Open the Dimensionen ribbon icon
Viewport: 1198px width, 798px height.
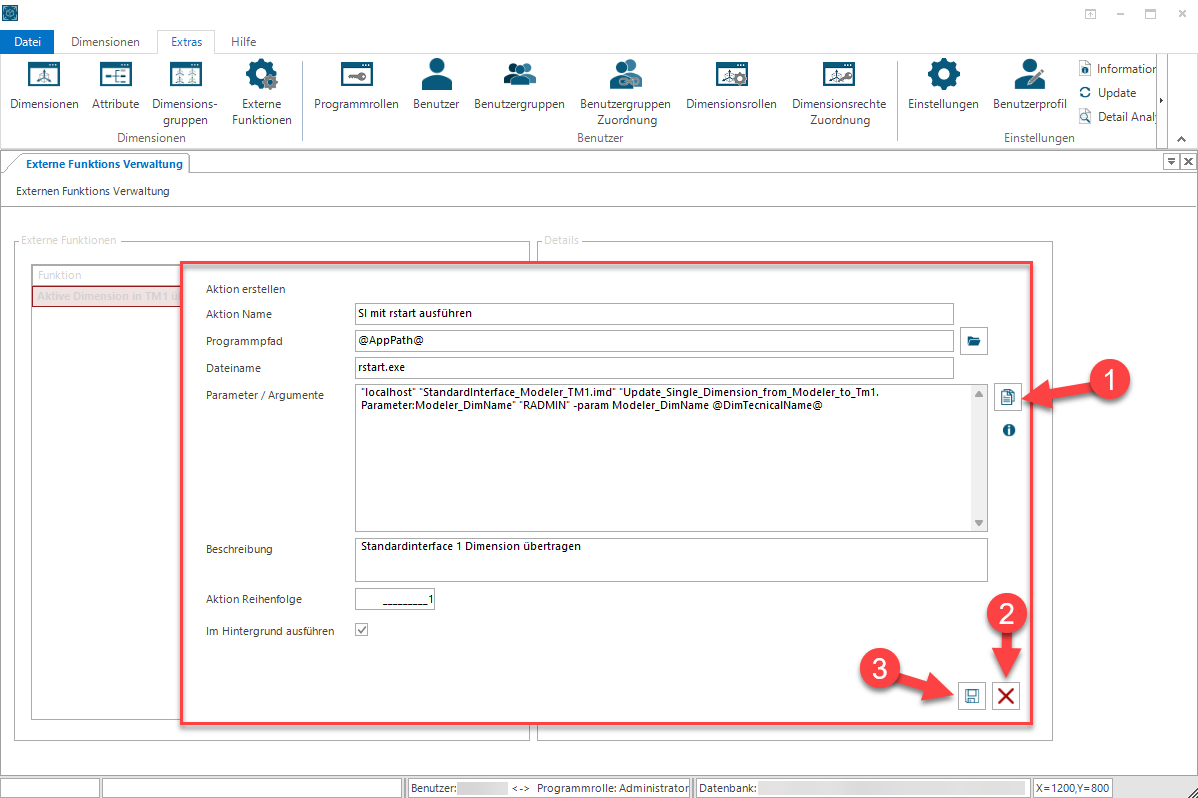pos(44,85)
